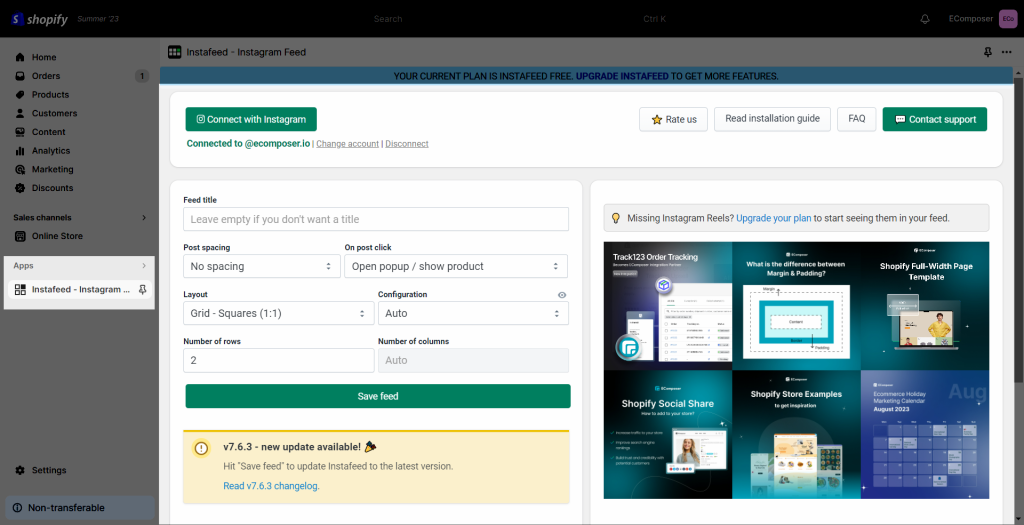Open the notifications bell
1024x525 pixels.
925,19
